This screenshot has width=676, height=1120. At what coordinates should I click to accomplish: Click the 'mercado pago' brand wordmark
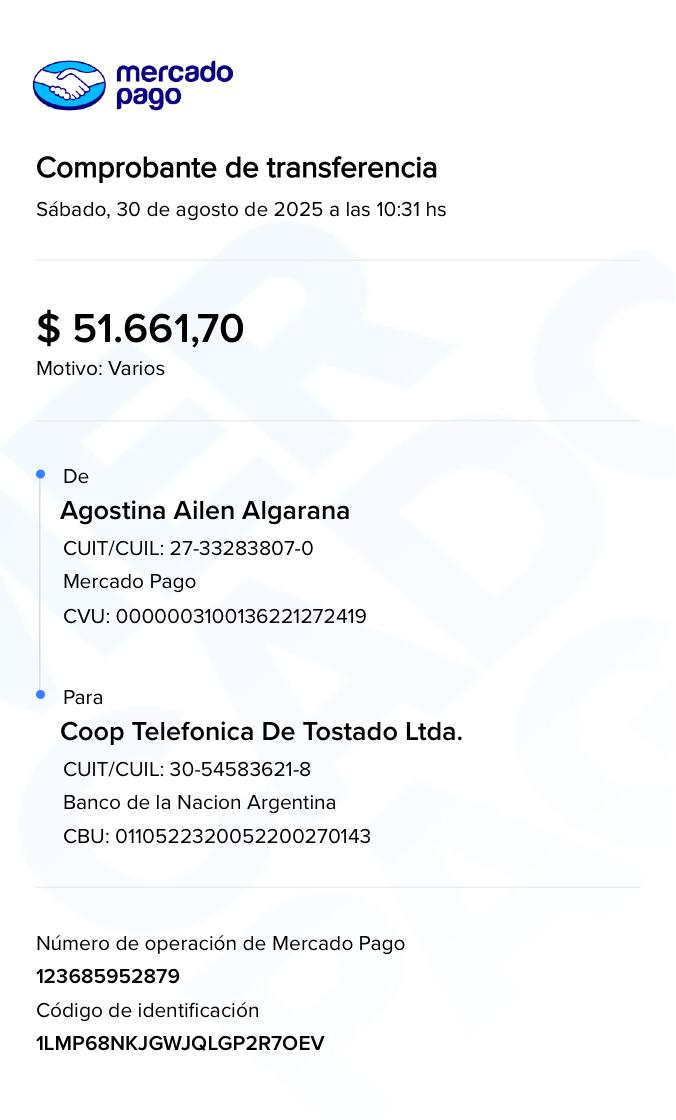[174, 85]
